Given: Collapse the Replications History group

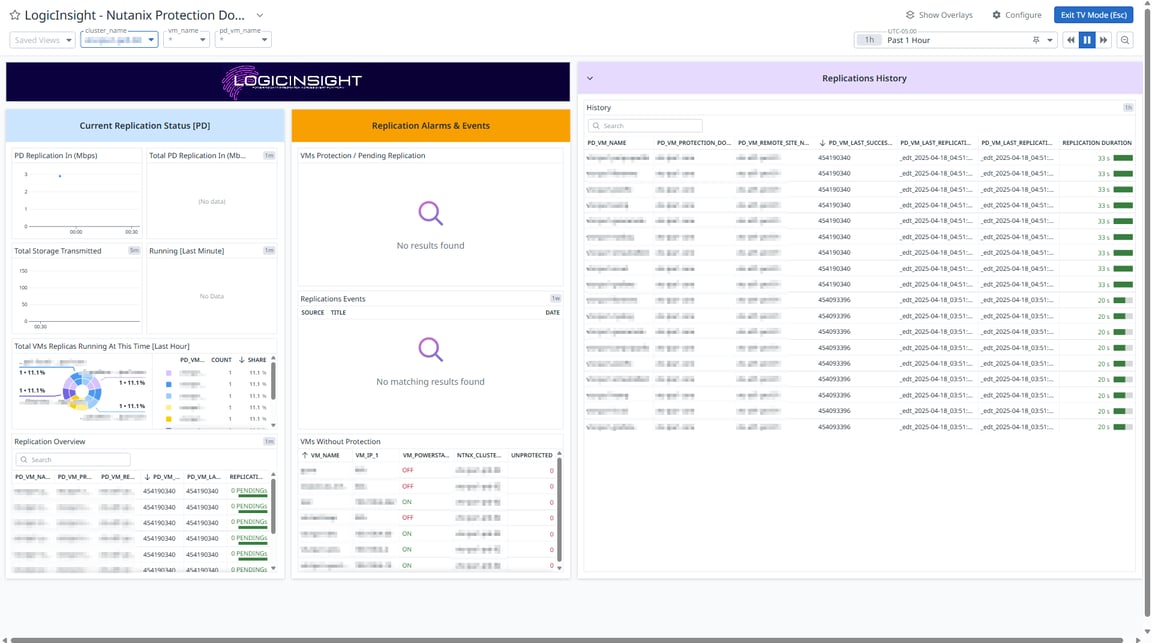Looking at the screenshot, I should [589, 78].
